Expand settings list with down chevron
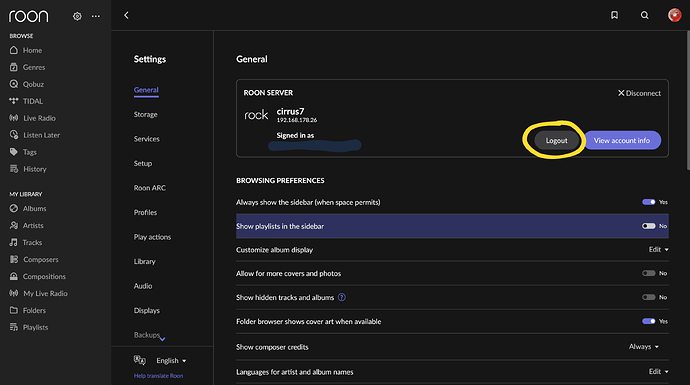Image resolution: width=690 pixels, height=385 pixels. (x=162, y=339)
